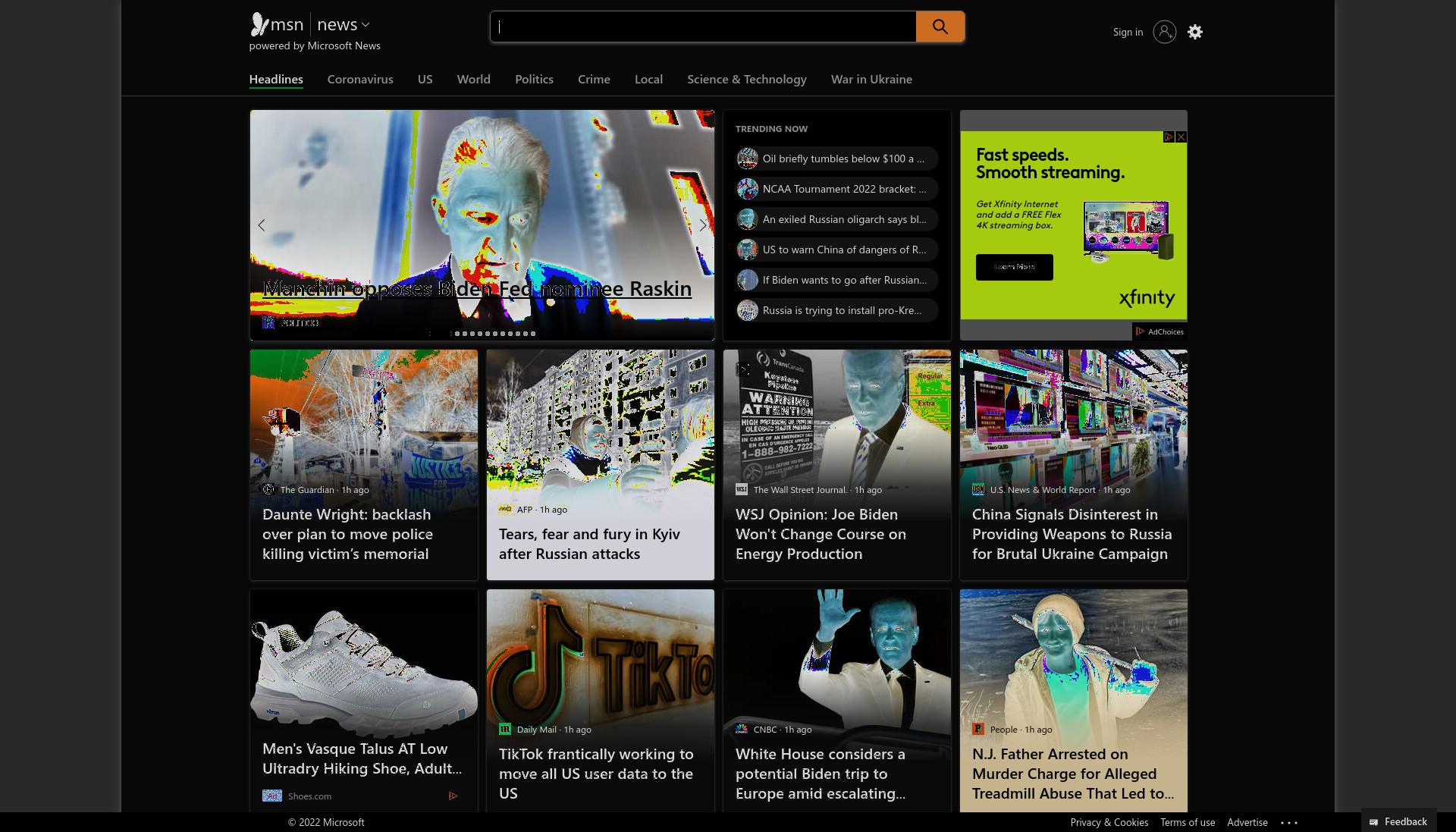Image resolution: width=1456 pixels, height=832 pixels.
Task: Open China Signals Disinterest article headline
Action: [1072, 534]
